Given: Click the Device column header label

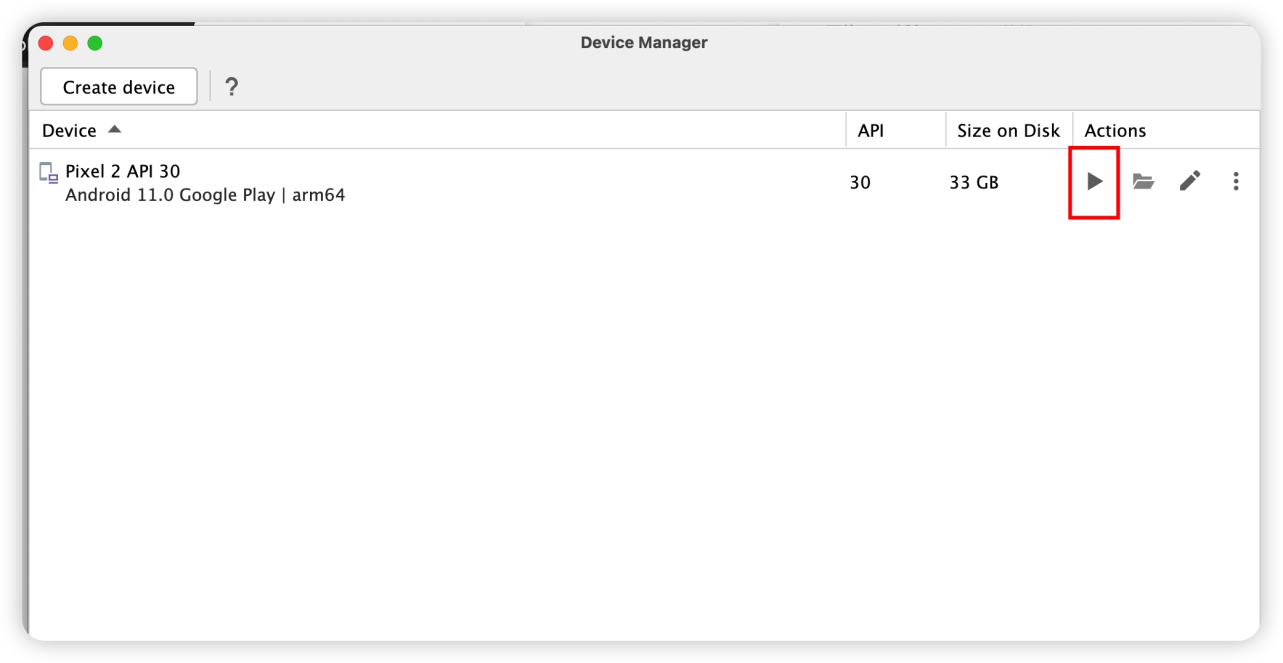Looking at the screenshot, I should 69,131.
